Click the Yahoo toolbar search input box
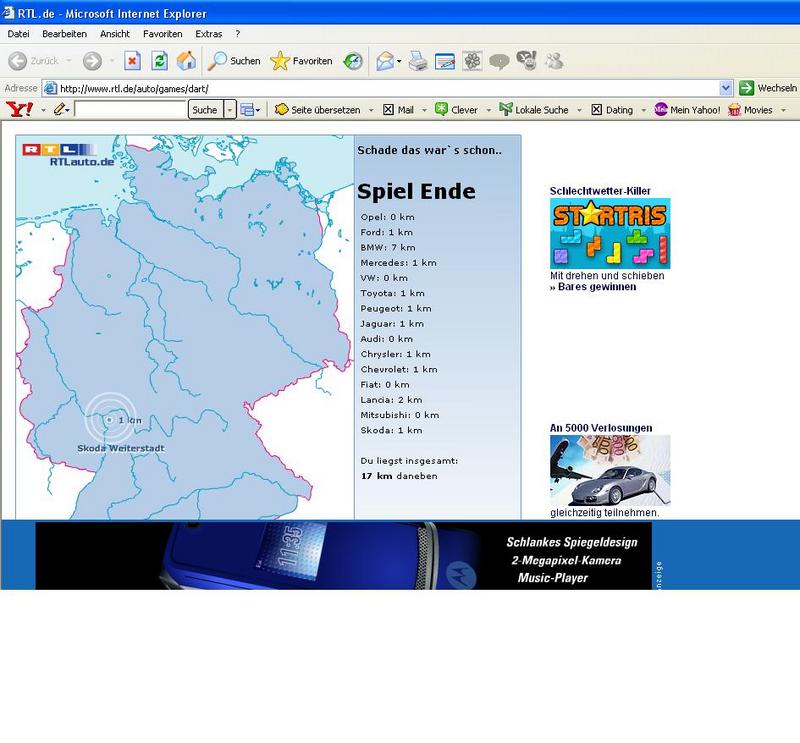Screen dimensions: 800x743 click(x=131, y=109)
